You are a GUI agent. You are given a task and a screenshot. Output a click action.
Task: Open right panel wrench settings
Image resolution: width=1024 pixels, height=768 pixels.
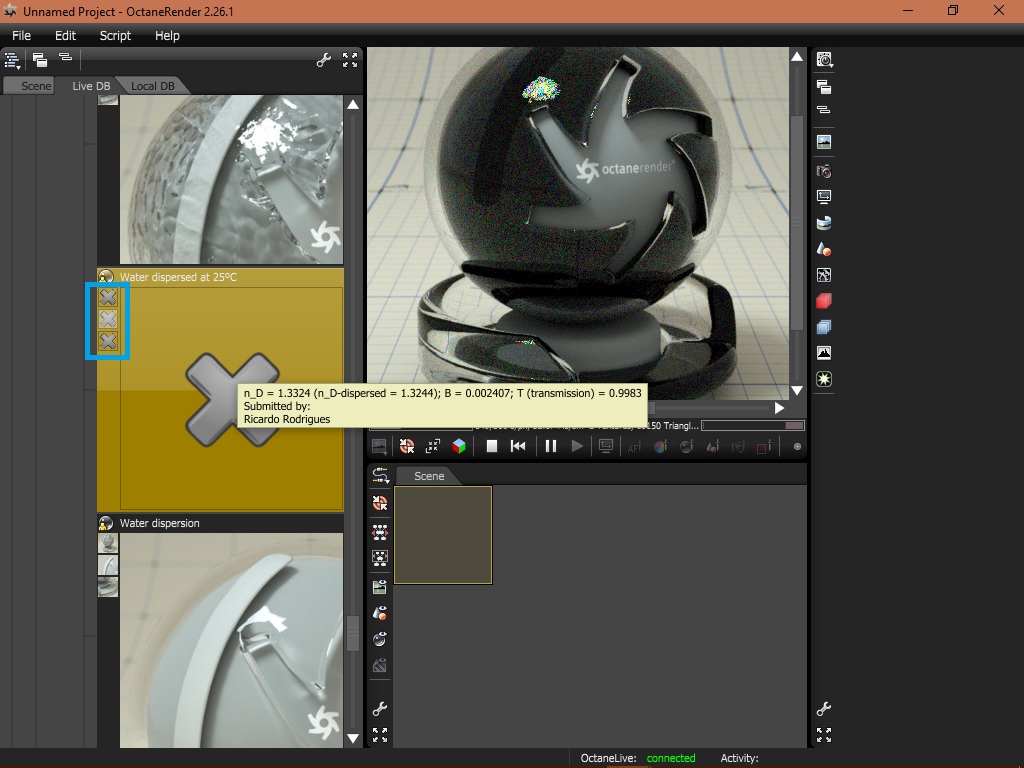[x=824, y=709]
